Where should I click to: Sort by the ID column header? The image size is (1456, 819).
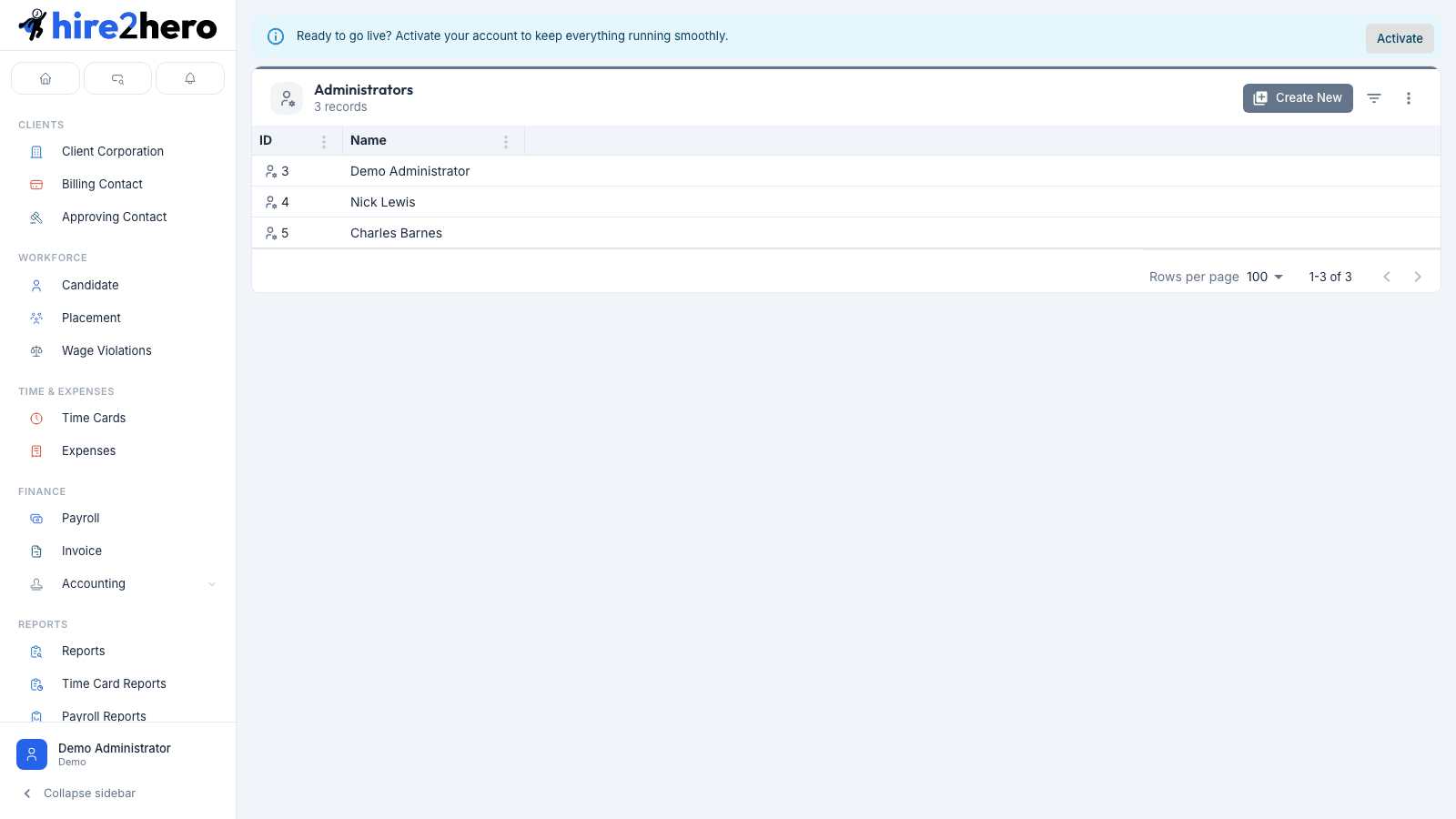tap(266, 140)
